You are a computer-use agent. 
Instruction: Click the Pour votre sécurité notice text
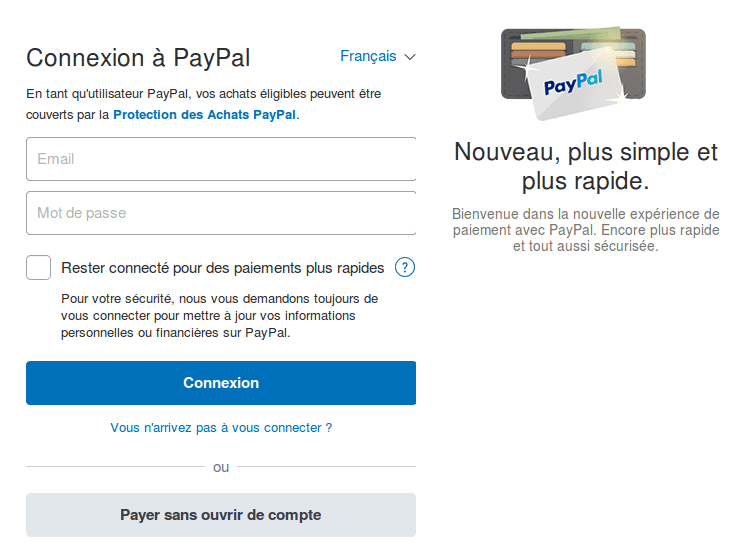click(x=219, y=316)
